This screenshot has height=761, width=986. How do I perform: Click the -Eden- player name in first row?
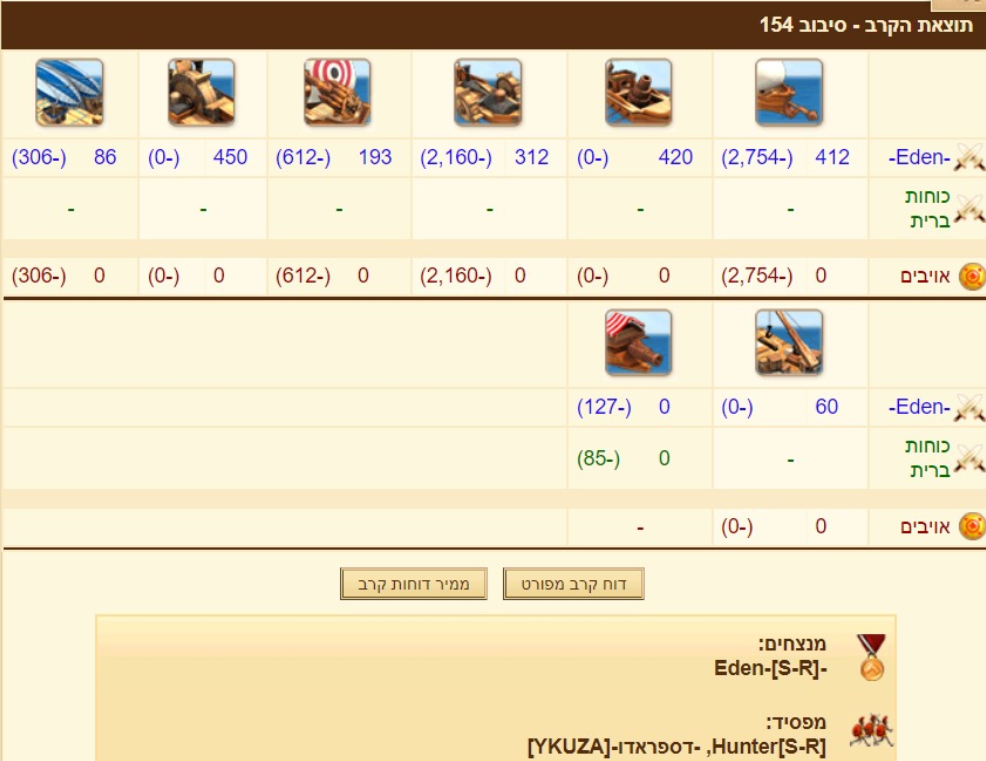pos(919,157)
